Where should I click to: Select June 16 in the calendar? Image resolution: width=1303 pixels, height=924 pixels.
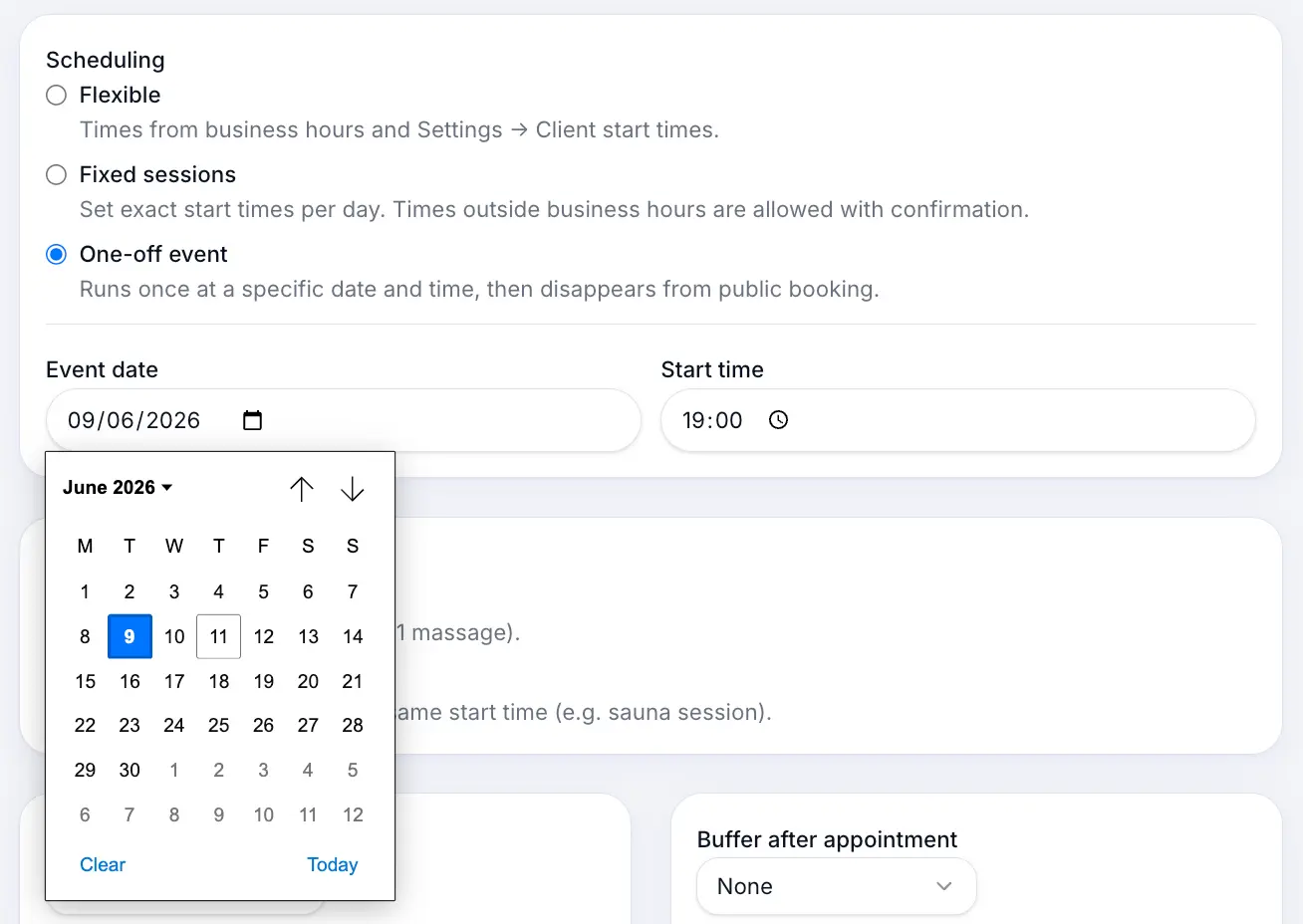point(130,681)
